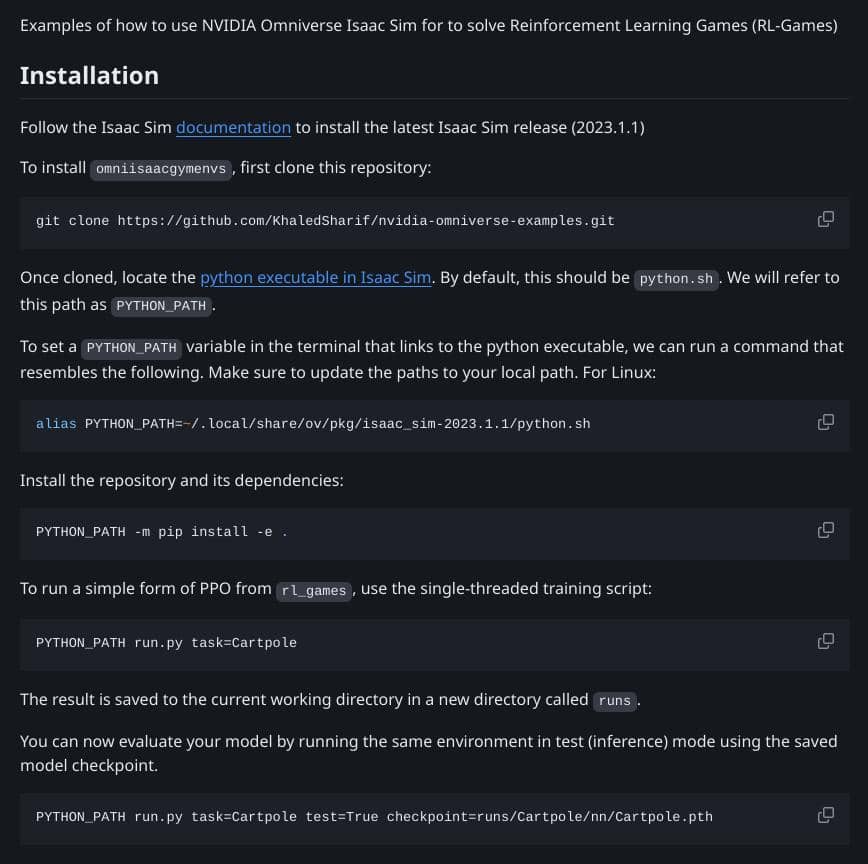This screenshot has width=868, height=864.
Task: Copy the Cartpole training run command
Action: coord(826,641)
